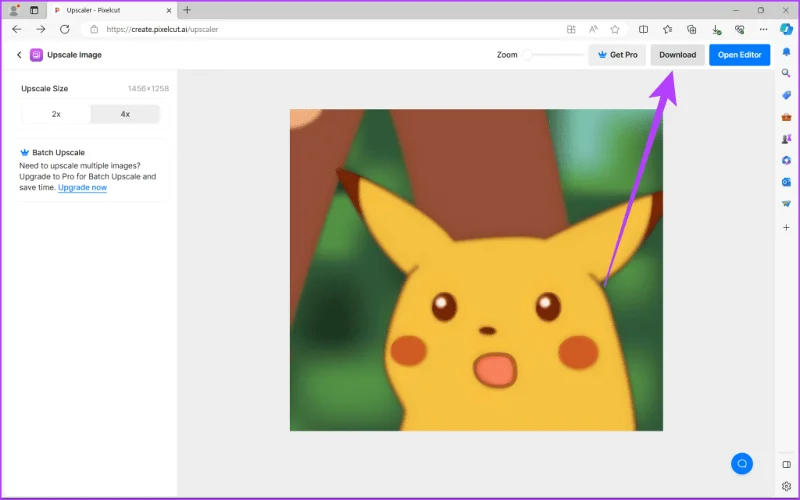Click the Download button
Image resolution: width=800 pixels, height=500 pixels.
click(678, 55)
